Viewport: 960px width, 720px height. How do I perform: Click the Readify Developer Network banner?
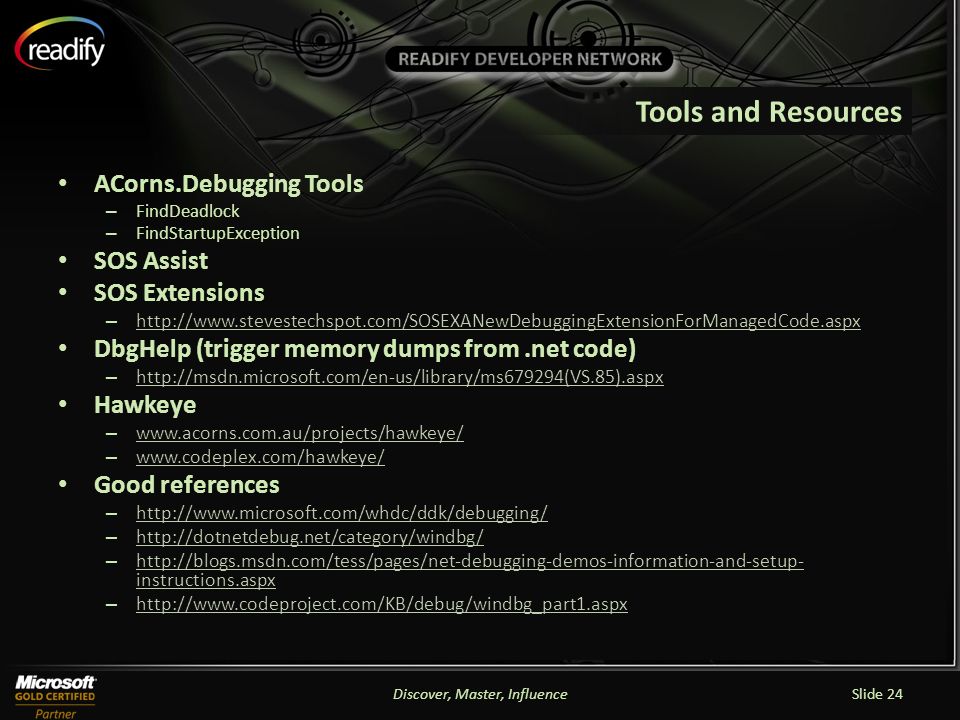530,59
